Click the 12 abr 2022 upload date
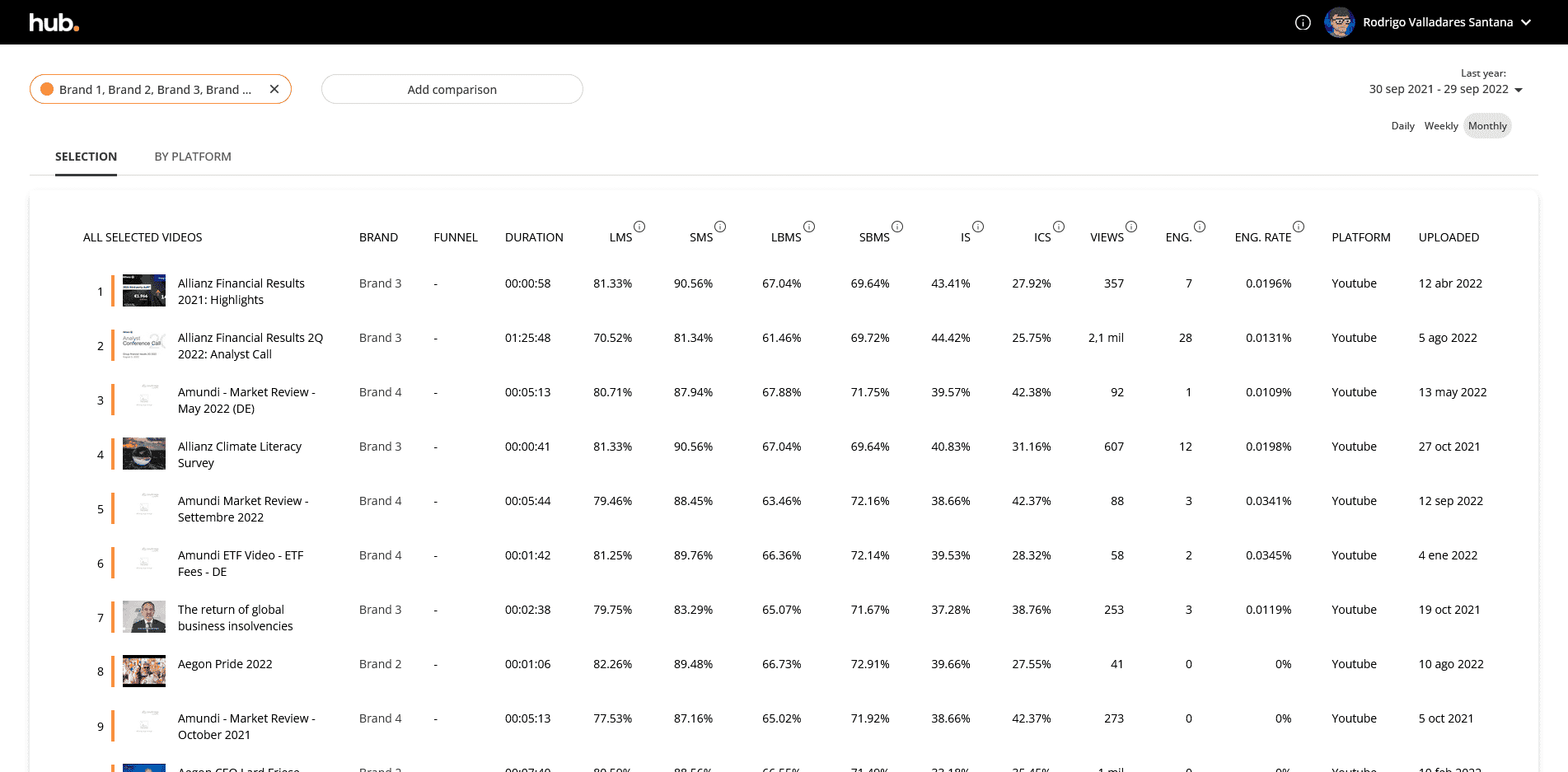The width and height of the screenshot is (1568, 772). click(1450, 283)
